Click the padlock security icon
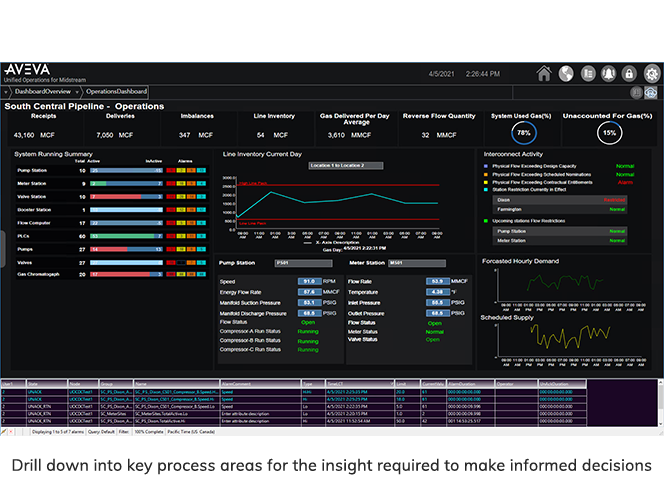 [x=629, y=74]
